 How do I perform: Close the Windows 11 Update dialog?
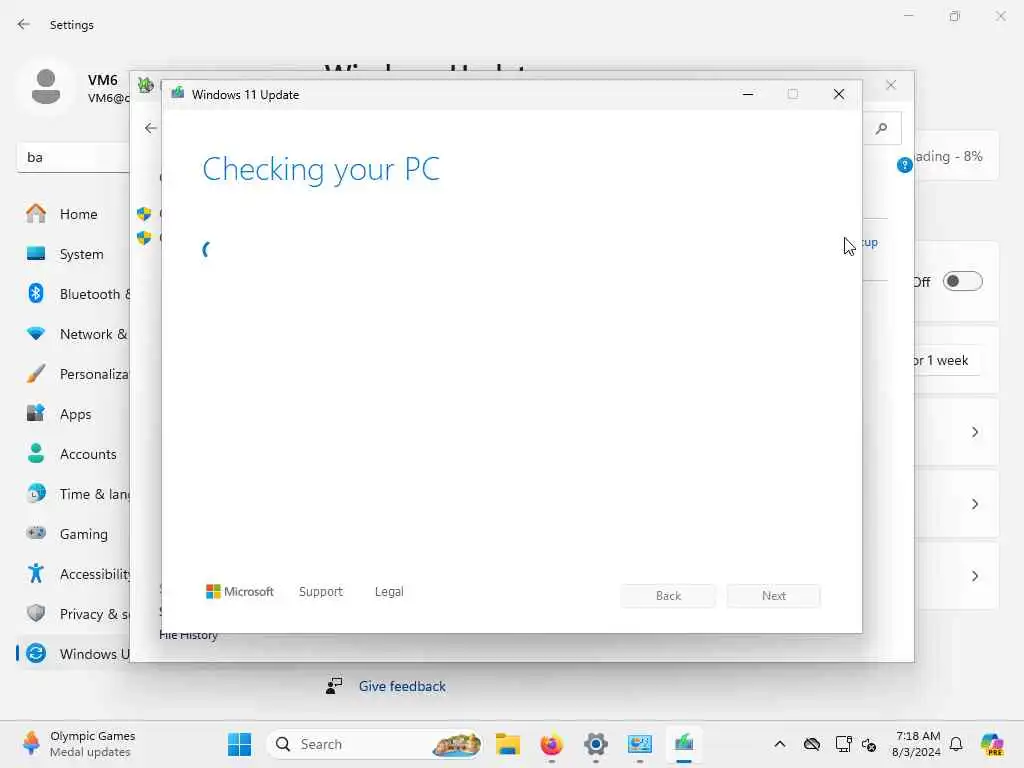pos(839,94)
